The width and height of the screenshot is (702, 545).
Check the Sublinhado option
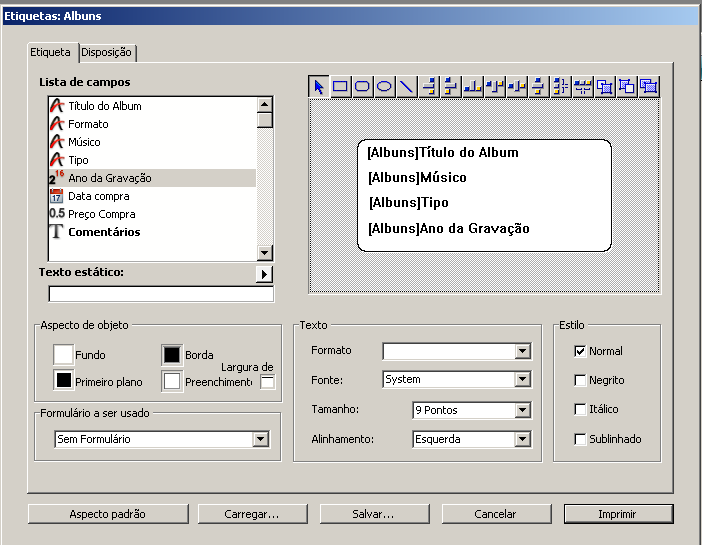580,439
